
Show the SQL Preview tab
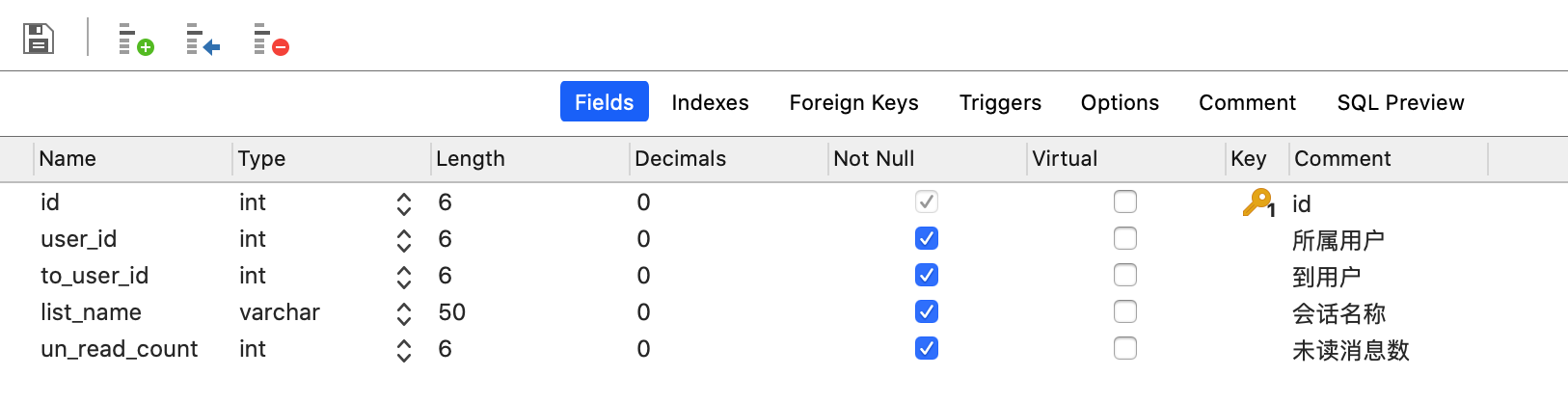(1400, 102)
